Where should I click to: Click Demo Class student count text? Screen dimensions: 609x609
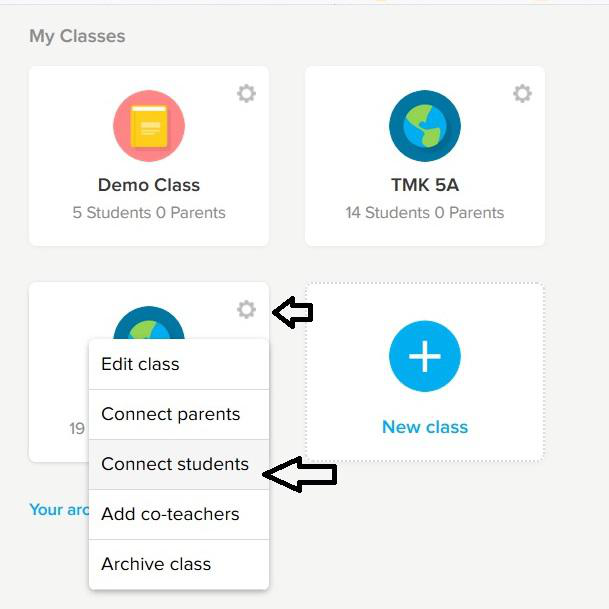tap(149, 212)
